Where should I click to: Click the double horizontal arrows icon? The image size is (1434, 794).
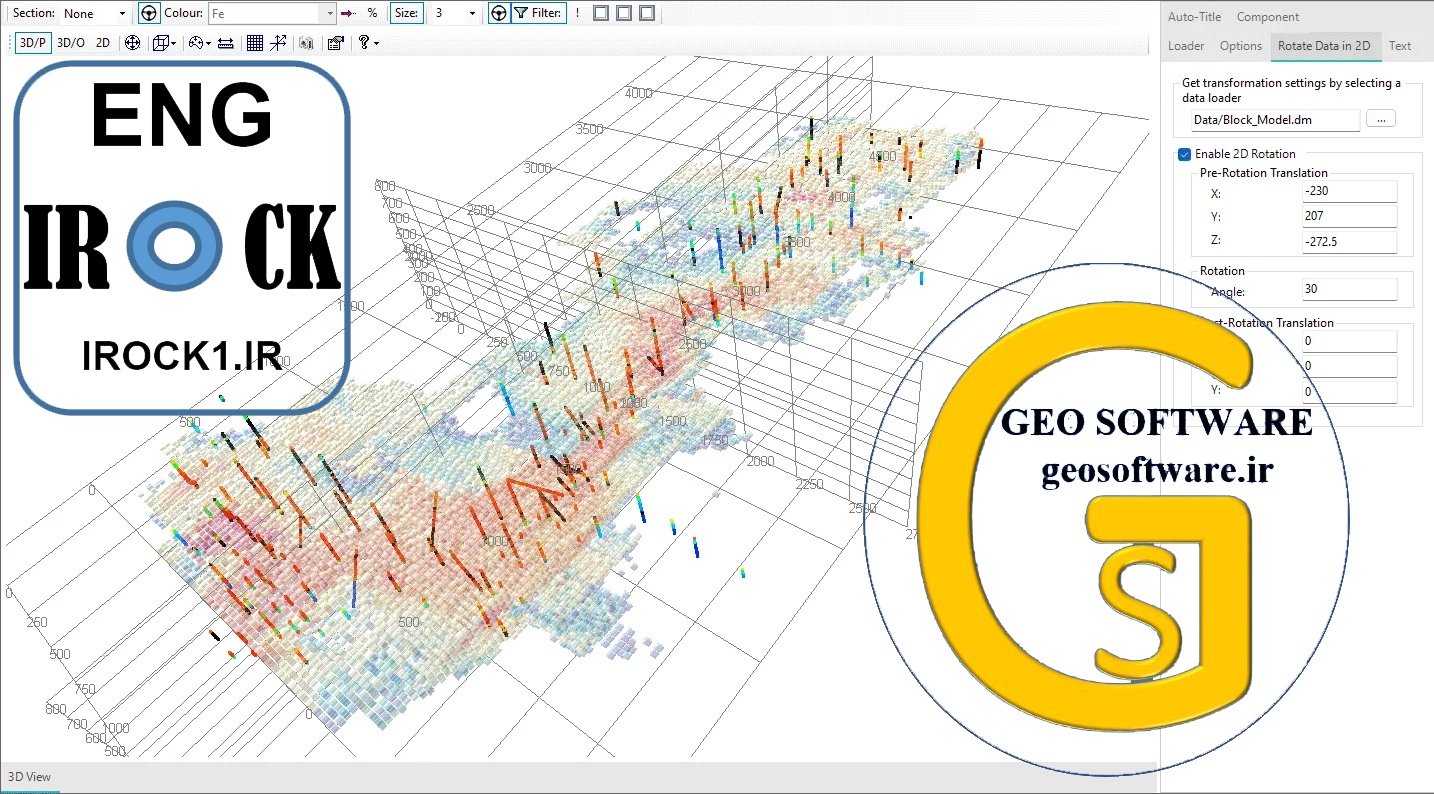click(x=226, y=43)
